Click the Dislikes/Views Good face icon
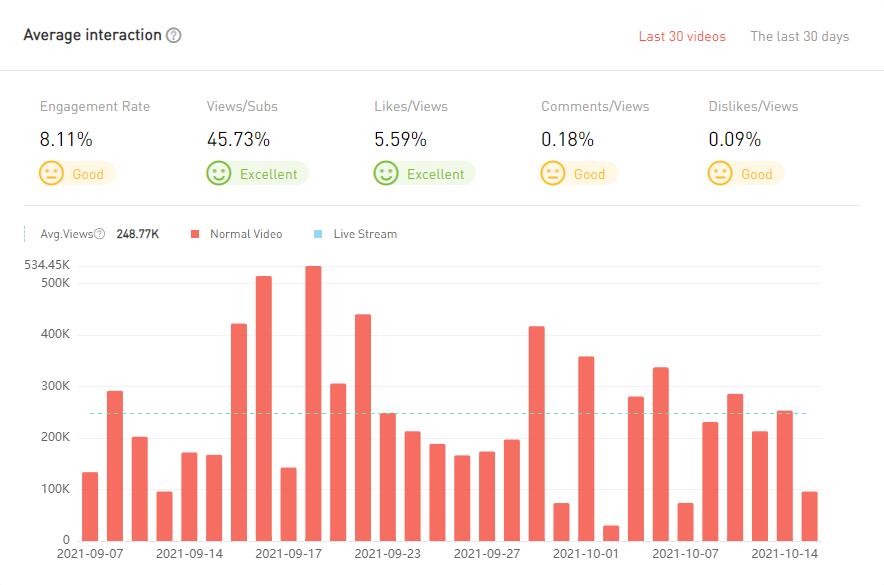This screenshot has width=884, height=585. [x=720, y=174]
